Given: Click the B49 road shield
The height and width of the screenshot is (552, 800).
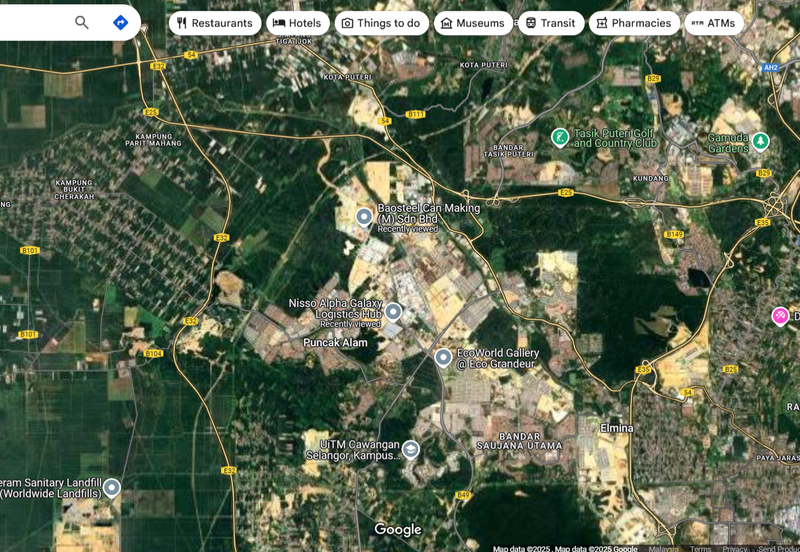Looking at the screenshot, I should pos(463,495).
